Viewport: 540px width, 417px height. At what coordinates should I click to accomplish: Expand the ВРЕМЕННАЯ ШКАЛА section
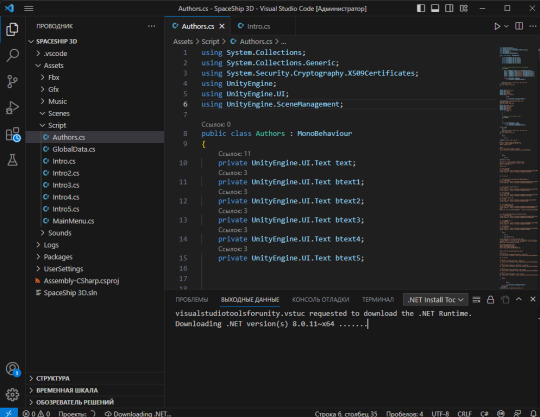point(95,390)
